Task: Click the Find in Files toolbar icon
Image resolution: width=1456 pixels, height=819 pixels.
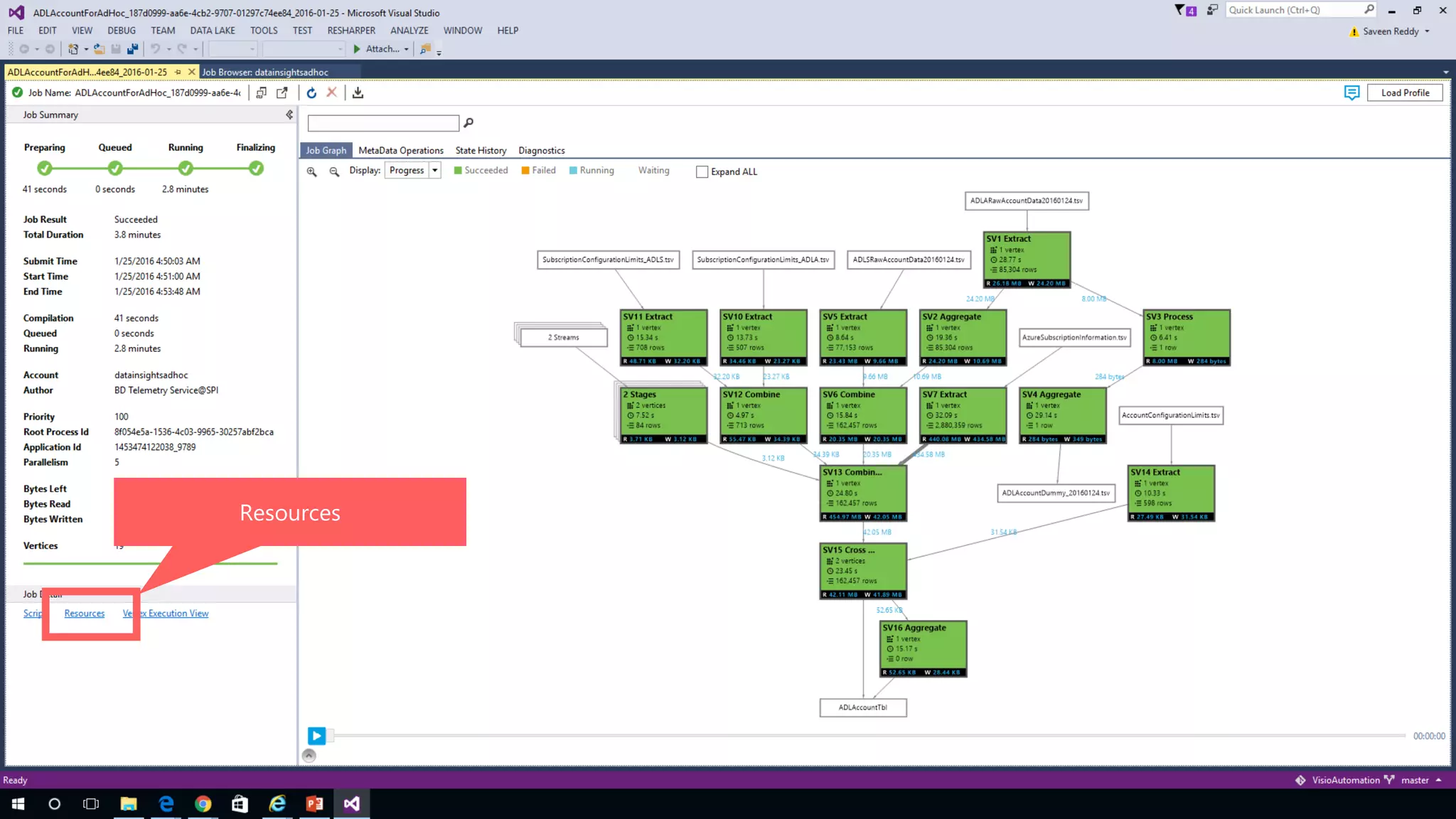Action: tap(425, 49)
